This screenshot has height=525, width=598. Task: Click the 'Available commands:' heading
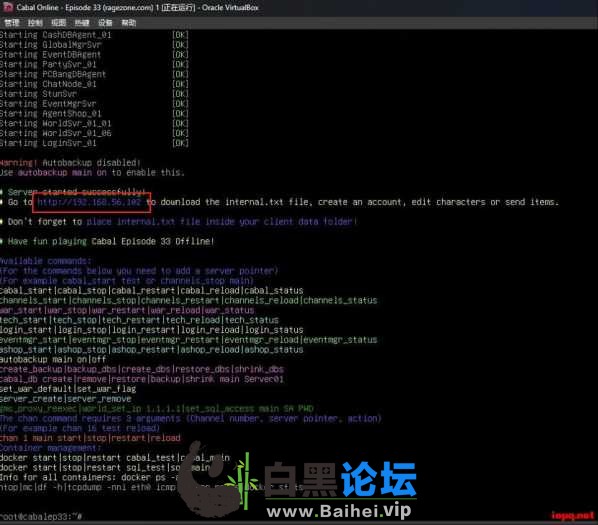(x=45, y=261)
